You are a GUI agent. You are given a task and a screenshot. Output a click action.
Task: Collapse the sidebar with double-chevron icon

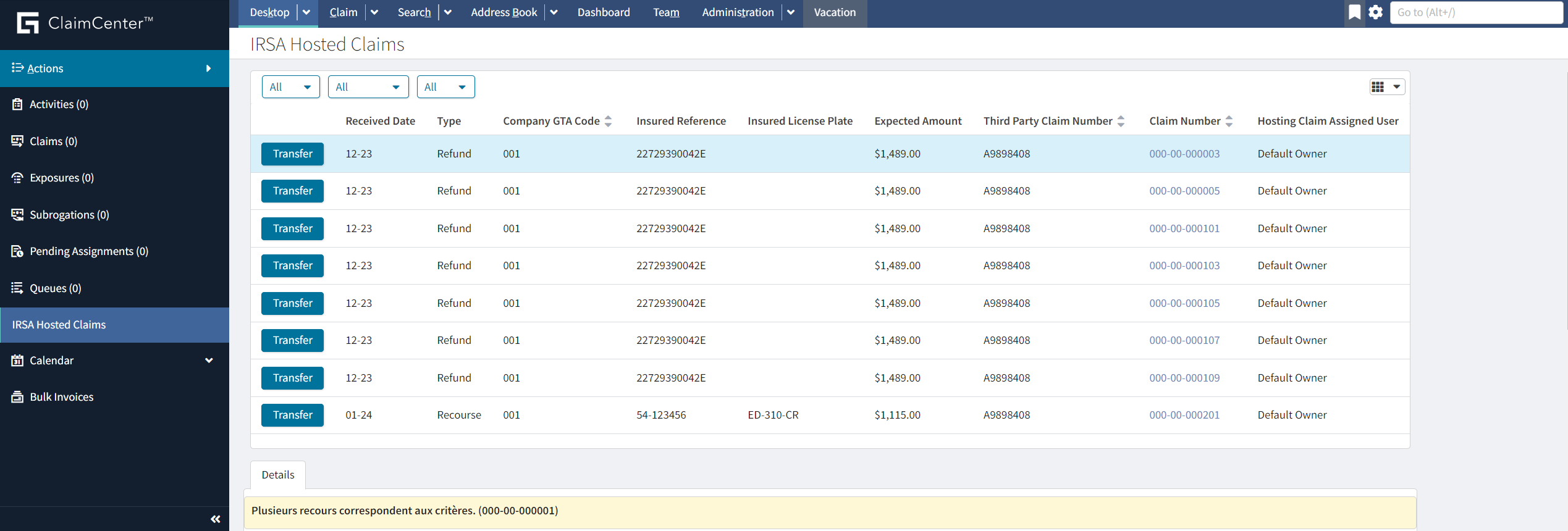215,519
